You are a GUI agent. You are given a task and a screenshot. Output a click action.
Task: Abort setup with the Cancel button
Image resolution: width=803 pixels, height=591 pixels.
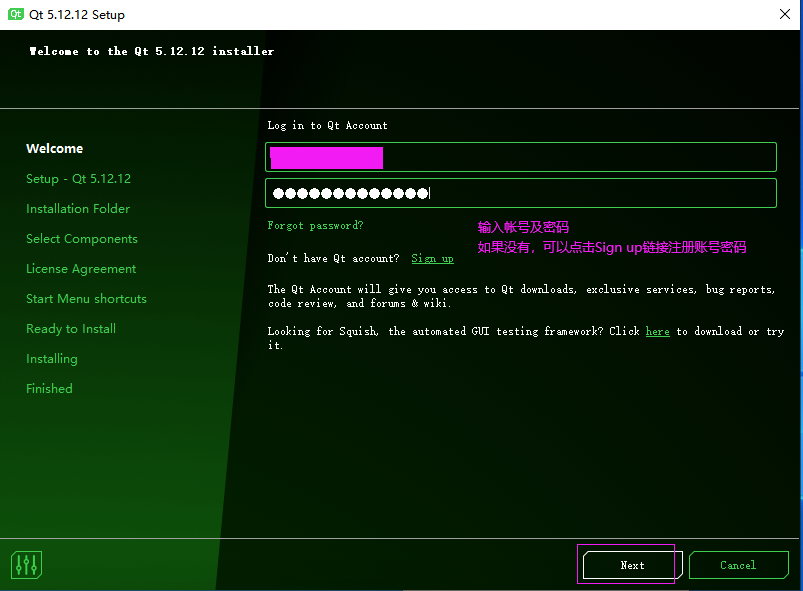(x=738, y=565)
